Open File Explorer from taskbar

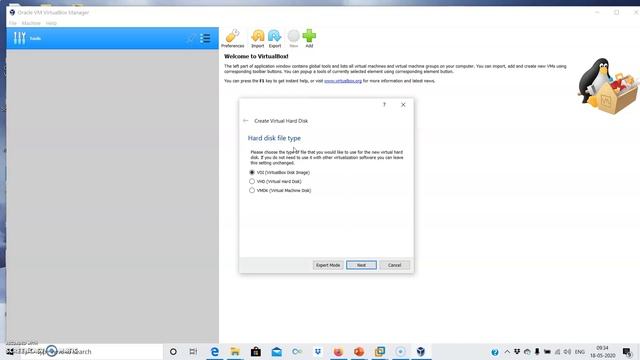(x=235, y=351)
